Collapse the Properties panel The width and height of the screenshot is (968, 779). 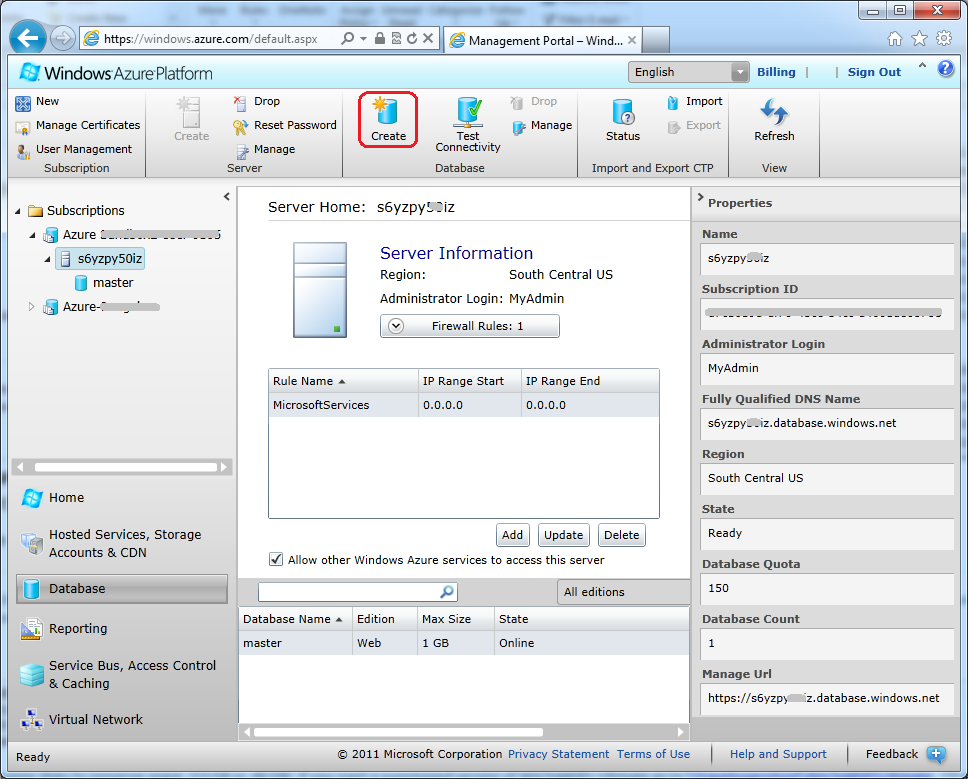click(x=701, y=198)
